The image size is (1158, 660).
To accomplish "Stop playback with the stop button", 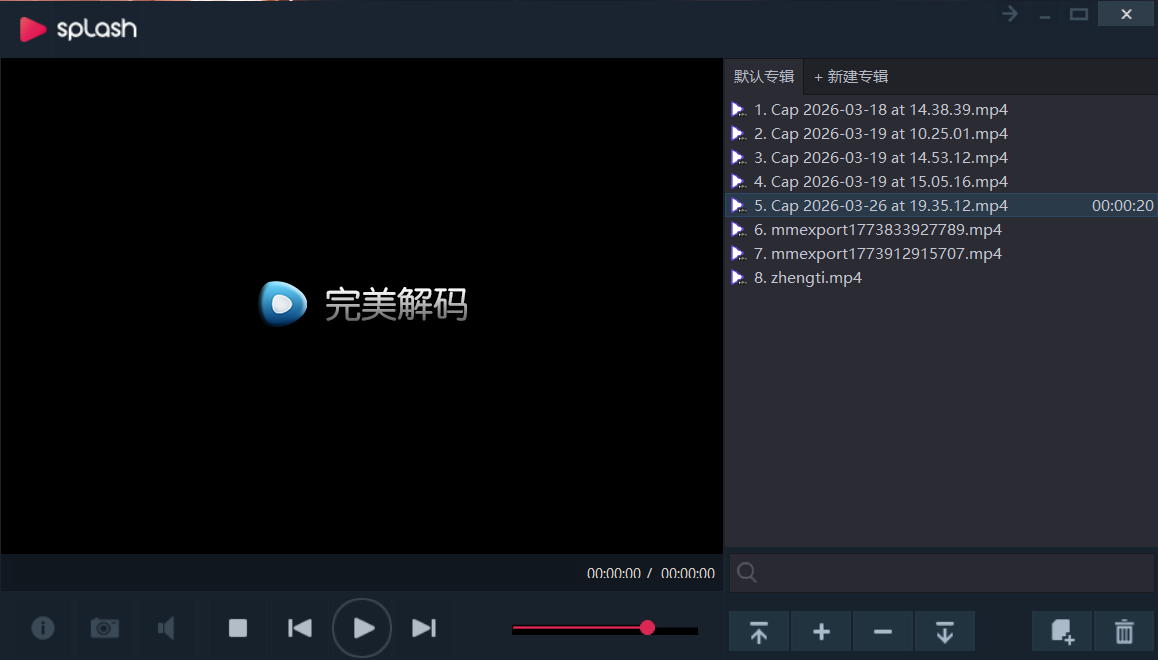I will (x=237, y=628).
